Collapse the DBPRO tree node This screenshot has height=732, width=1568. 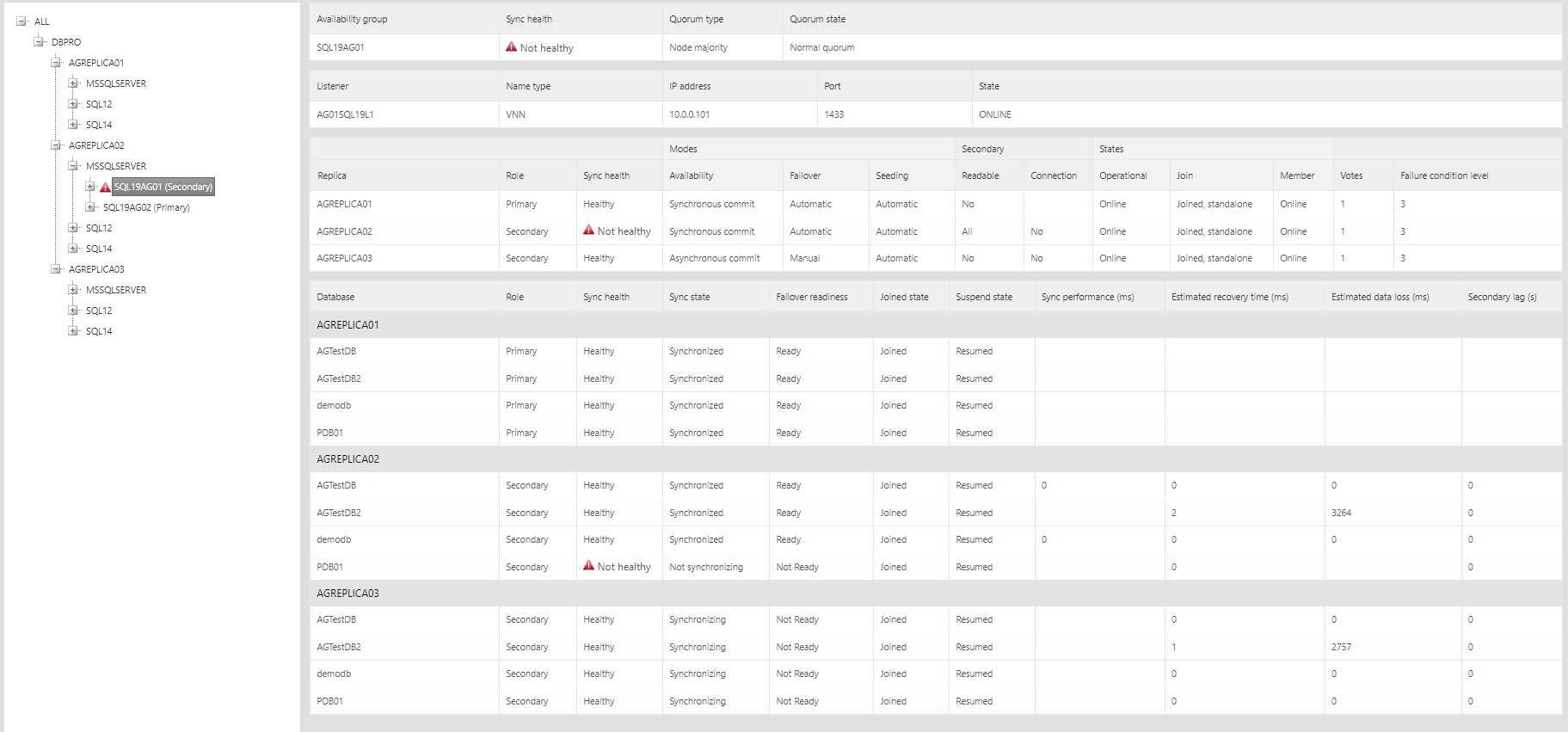39,42
